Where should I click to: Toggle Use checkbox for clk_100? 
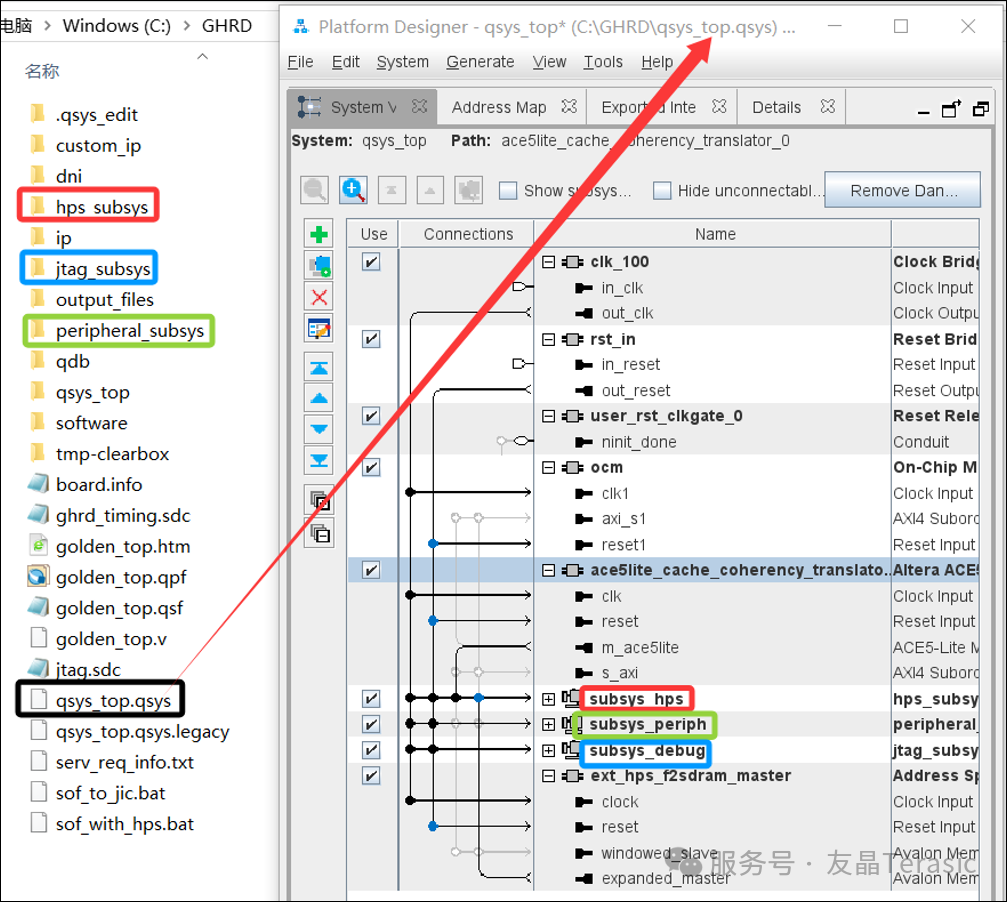(371, 262)
